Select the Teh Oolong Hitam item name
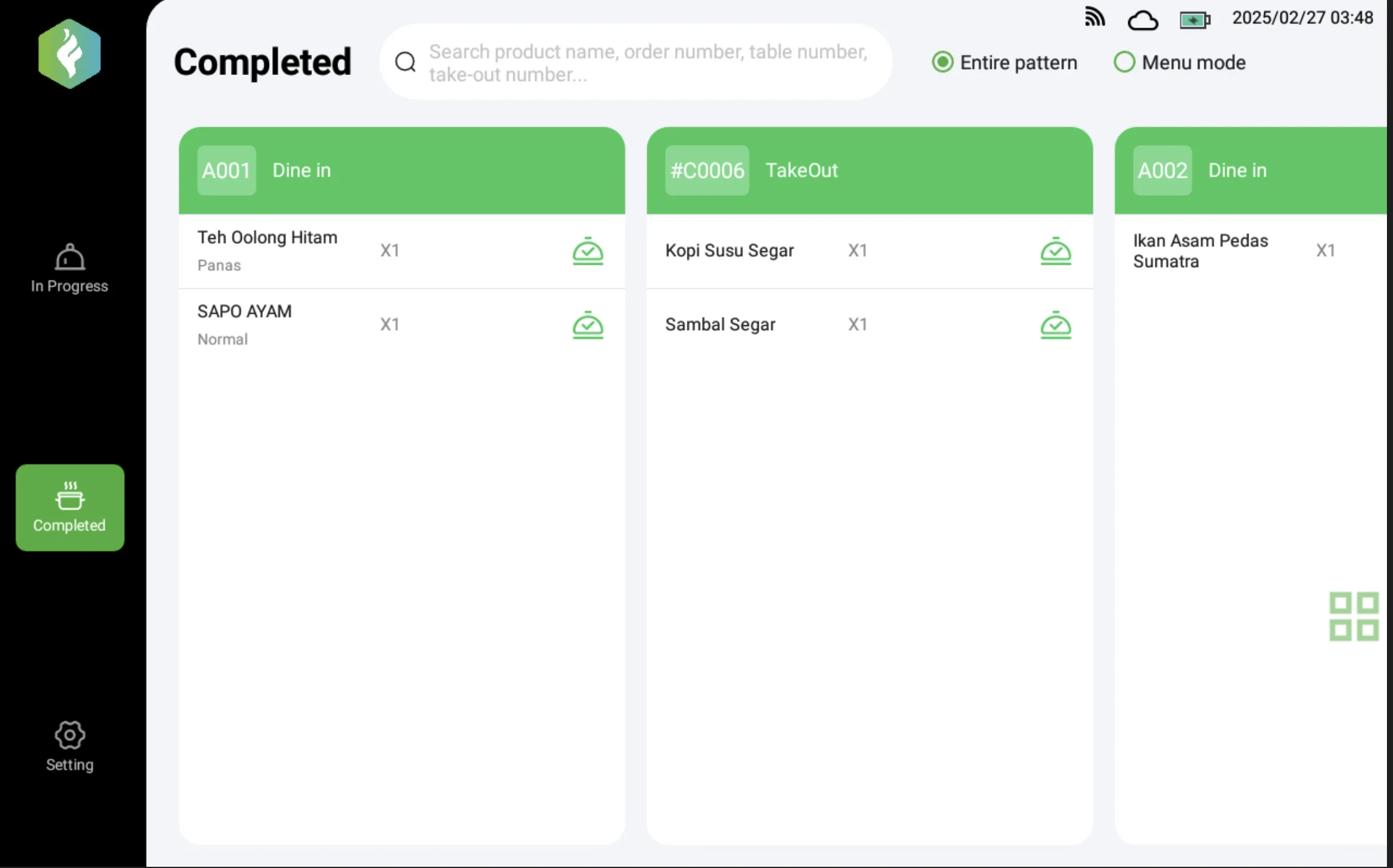Viewport: 1393px width, 868px height. coord(267,238)
